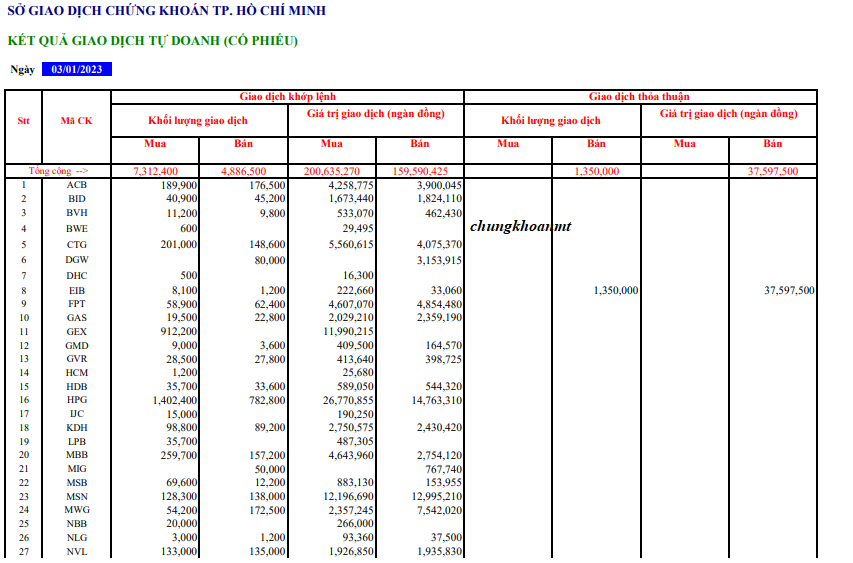The width and height of the screenshot is (853, 563).
Task: Click the date field 03/01/2023
Action: pos(77,69)
